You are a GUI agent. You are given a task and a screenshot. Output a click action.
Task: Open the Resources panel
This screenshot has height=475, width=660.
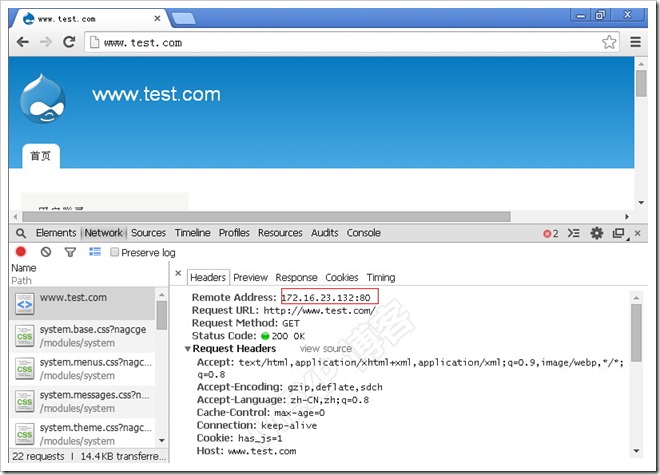[280, 233]
